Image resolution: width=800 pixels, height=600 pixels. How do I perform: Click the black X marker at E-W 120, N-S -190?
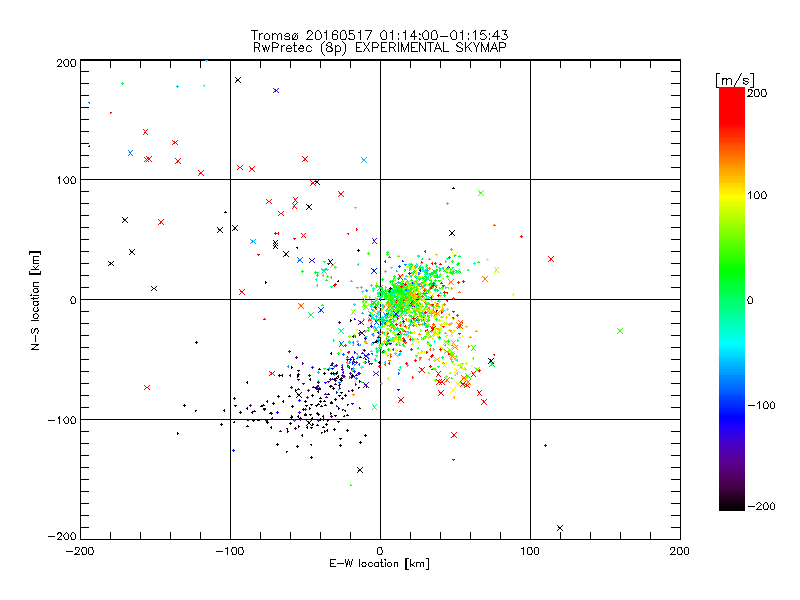pyautogui.click(x=560, y=528)
